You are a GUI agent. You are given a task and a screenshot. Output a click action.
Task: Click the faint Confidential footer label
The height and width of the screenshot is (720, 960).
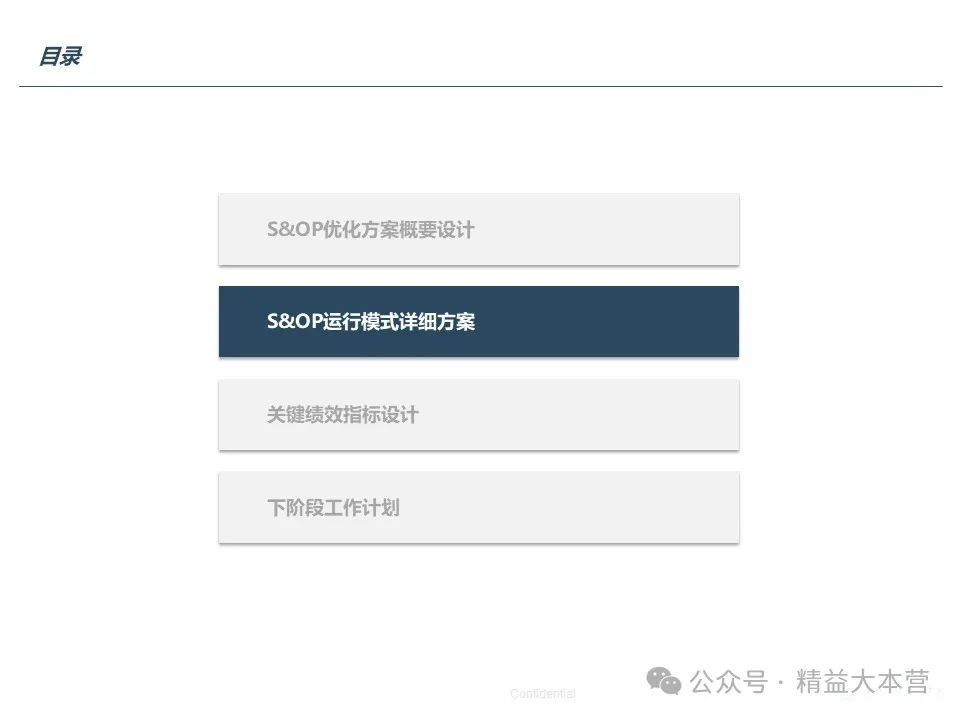[x=542, y=694]
